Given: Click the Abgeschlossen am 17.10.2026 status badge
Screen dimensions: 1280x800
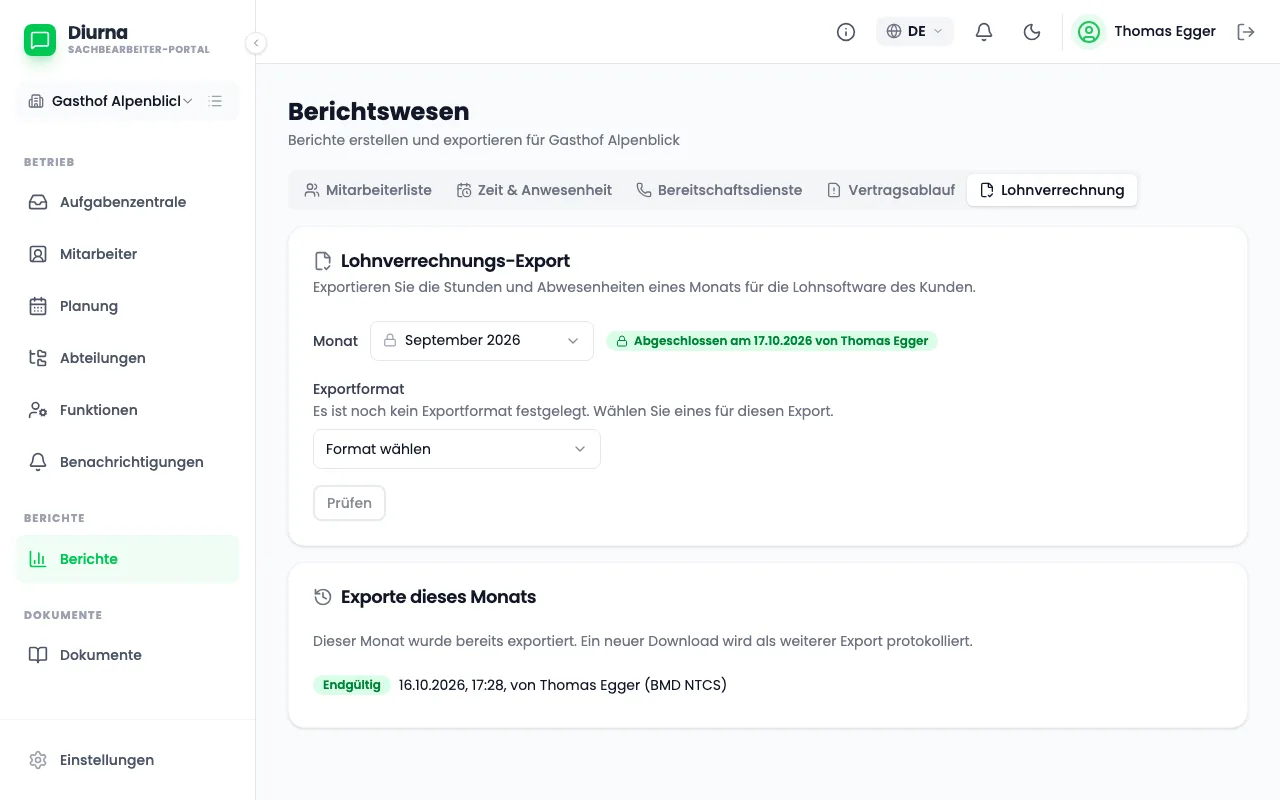Looking at the screenshot, I should click(x=772, y=341).
